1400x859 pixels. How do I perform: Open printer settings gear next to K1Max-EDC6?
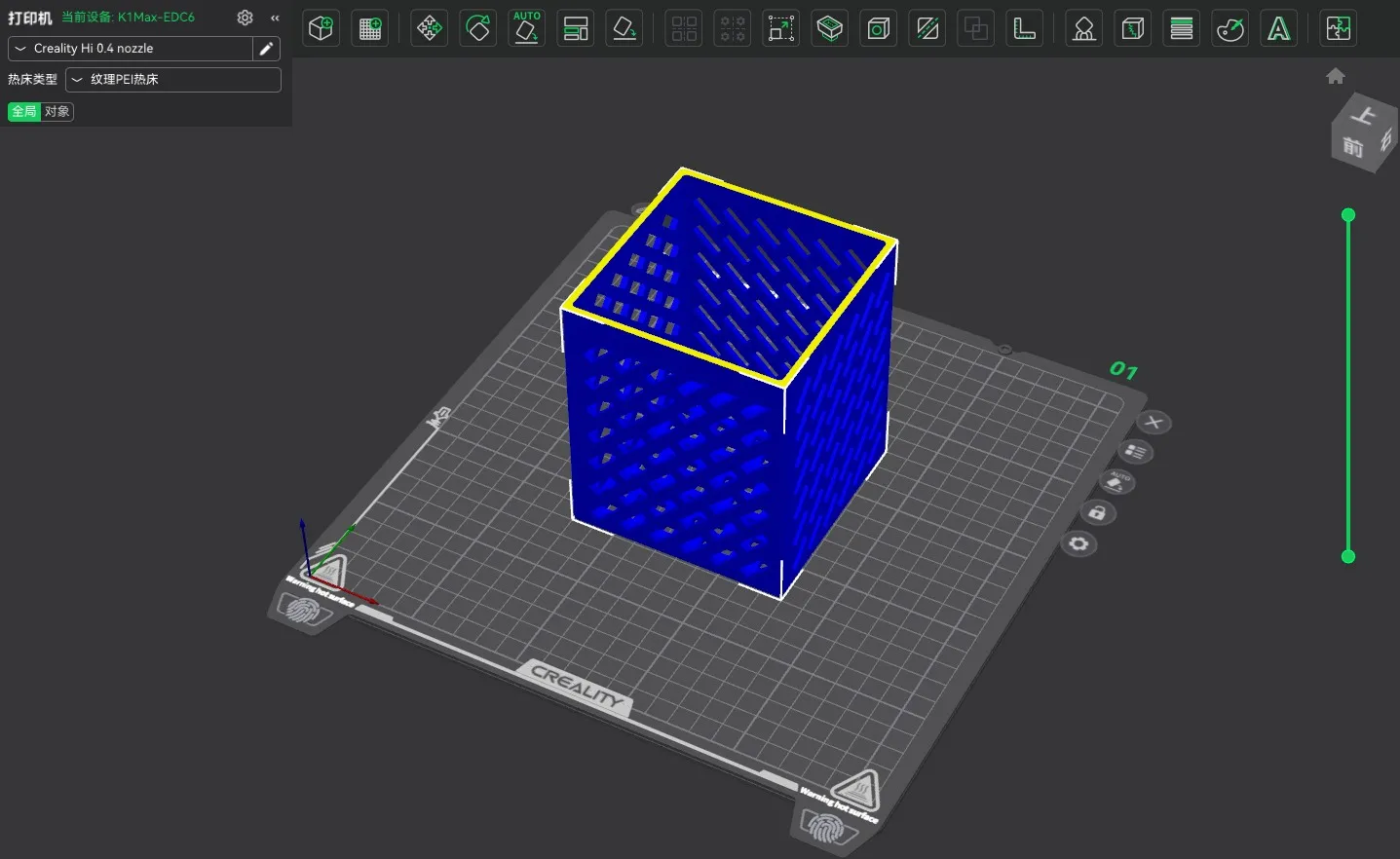[x=245, y=18]
